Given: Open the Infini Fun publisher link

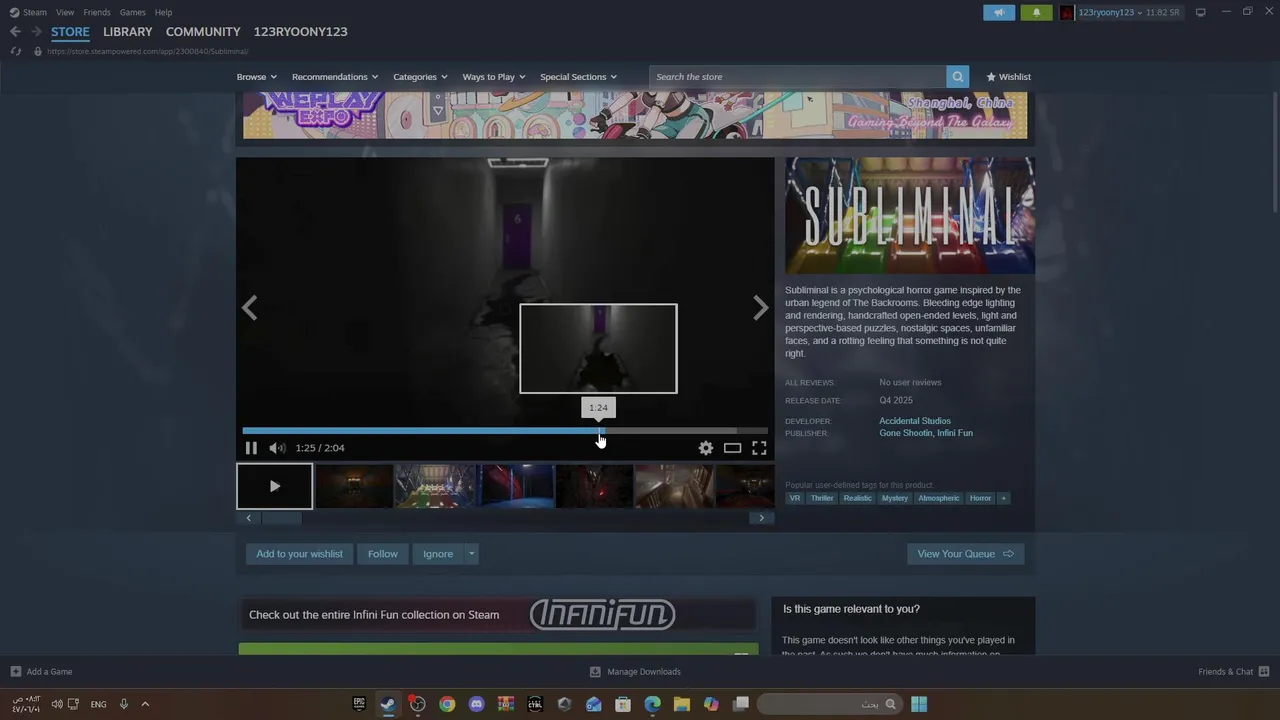Looking at the screenshot, I should tap(954, 433).
